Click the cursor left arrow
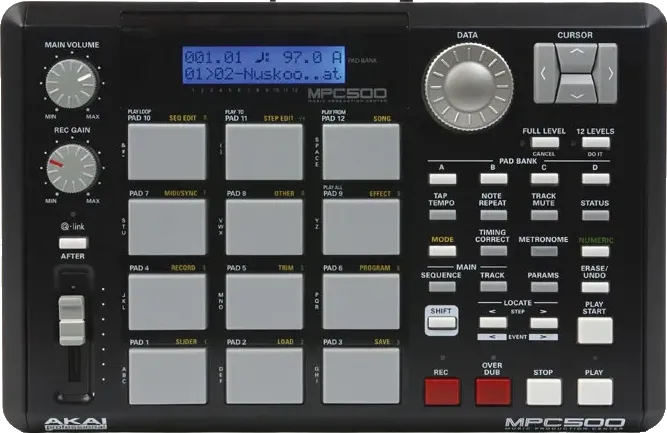Screen dimensions: 667x433 pyautogui.click(x=544, y=73)
